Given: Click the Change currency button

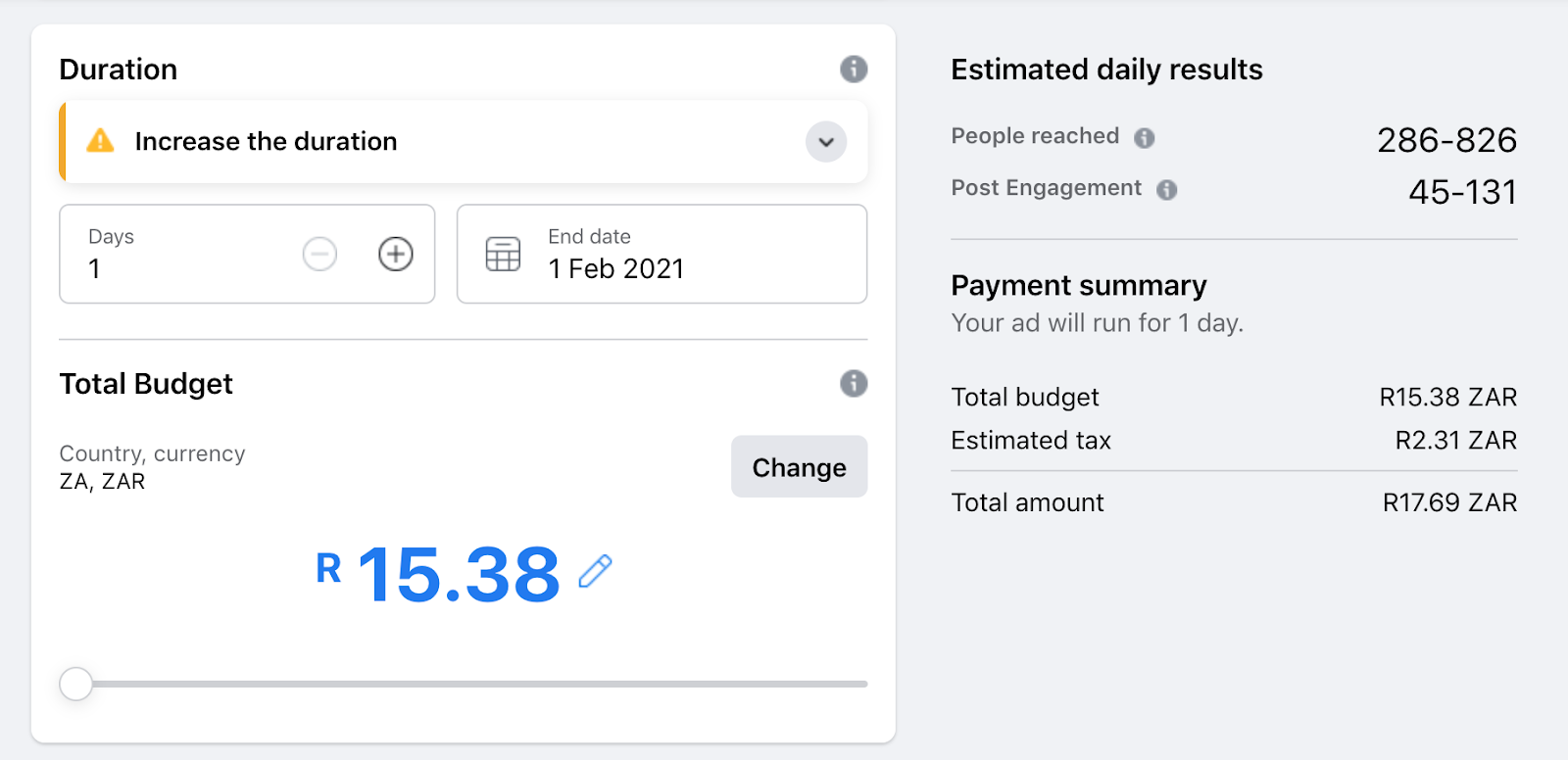Looking at the screenshot, I should click(x=799, y=467).
